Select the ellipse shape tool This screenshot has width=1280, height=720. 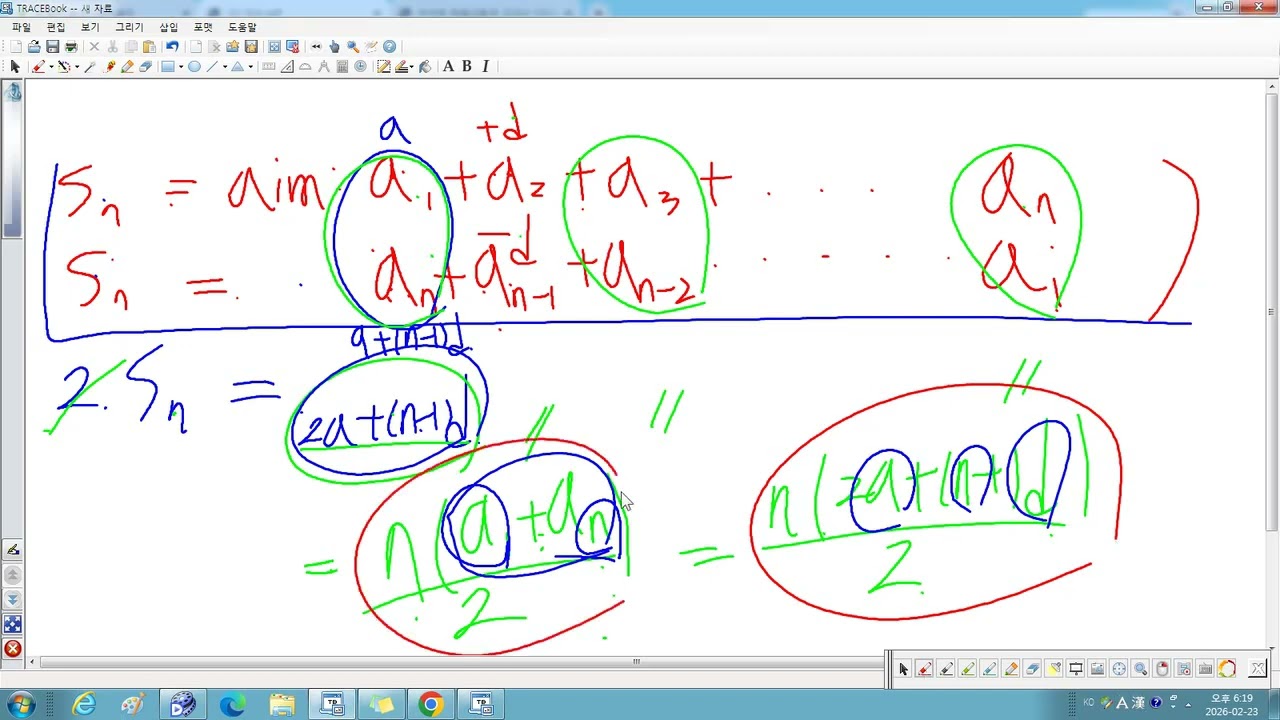tap(194, 67)
